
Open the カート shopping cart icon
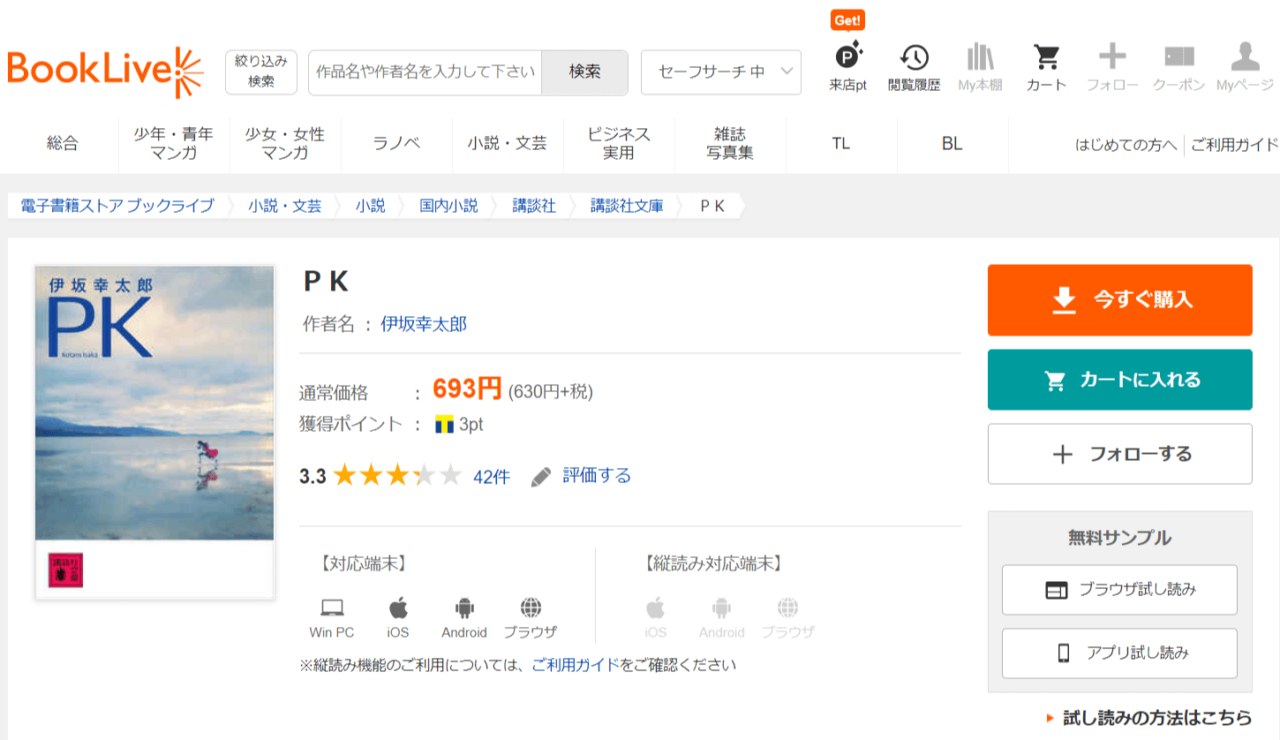1046,56
